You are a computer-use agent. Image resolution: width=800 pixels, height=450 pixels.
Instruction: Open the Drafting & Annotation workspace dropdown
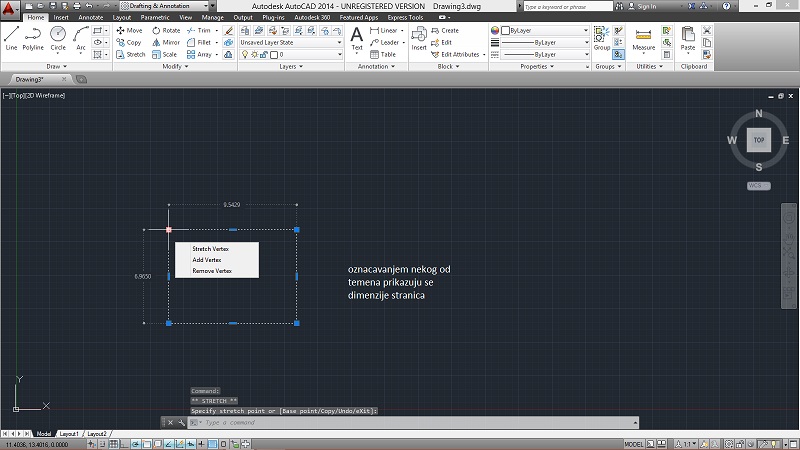(x=166, y=6)
